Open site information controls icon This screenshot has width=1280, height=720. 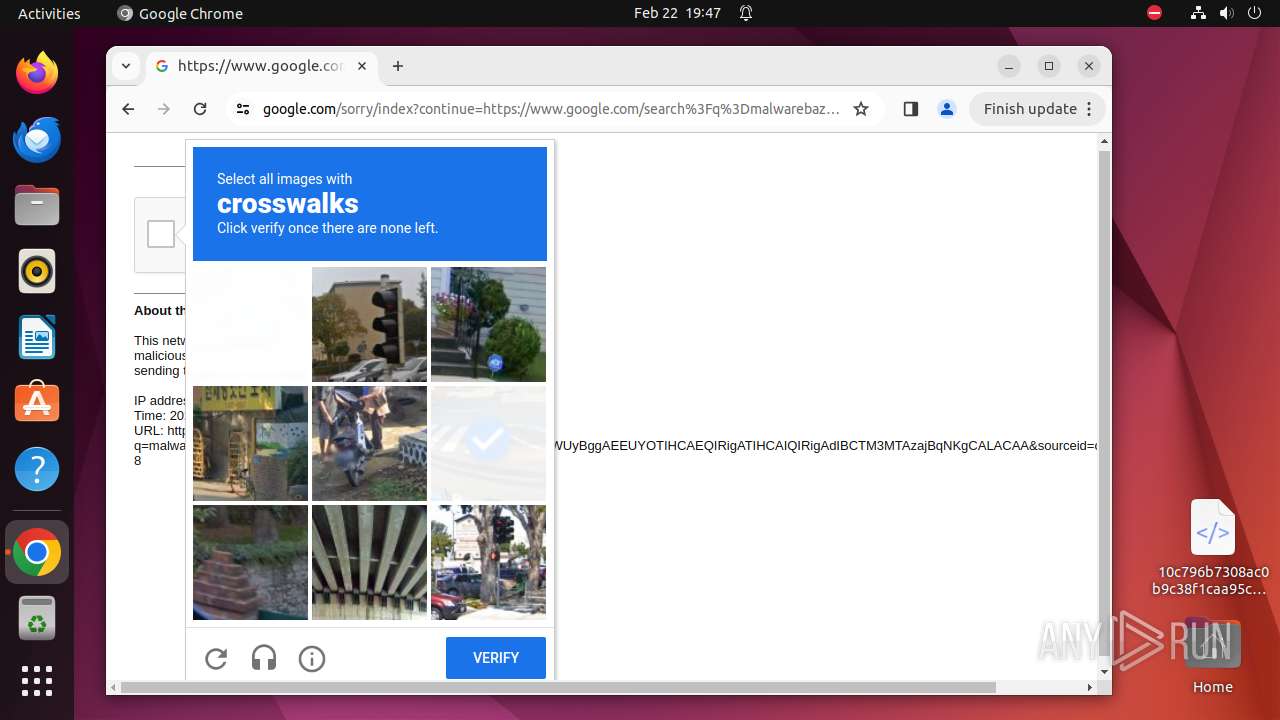point(243,109)
